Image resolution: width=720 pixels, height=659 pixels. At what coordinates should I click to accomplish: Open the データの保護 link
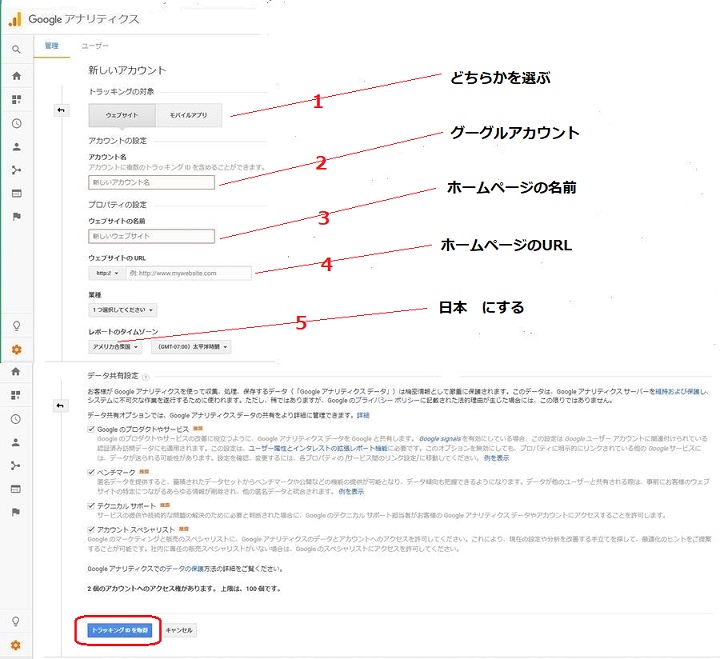click(185, 569)
